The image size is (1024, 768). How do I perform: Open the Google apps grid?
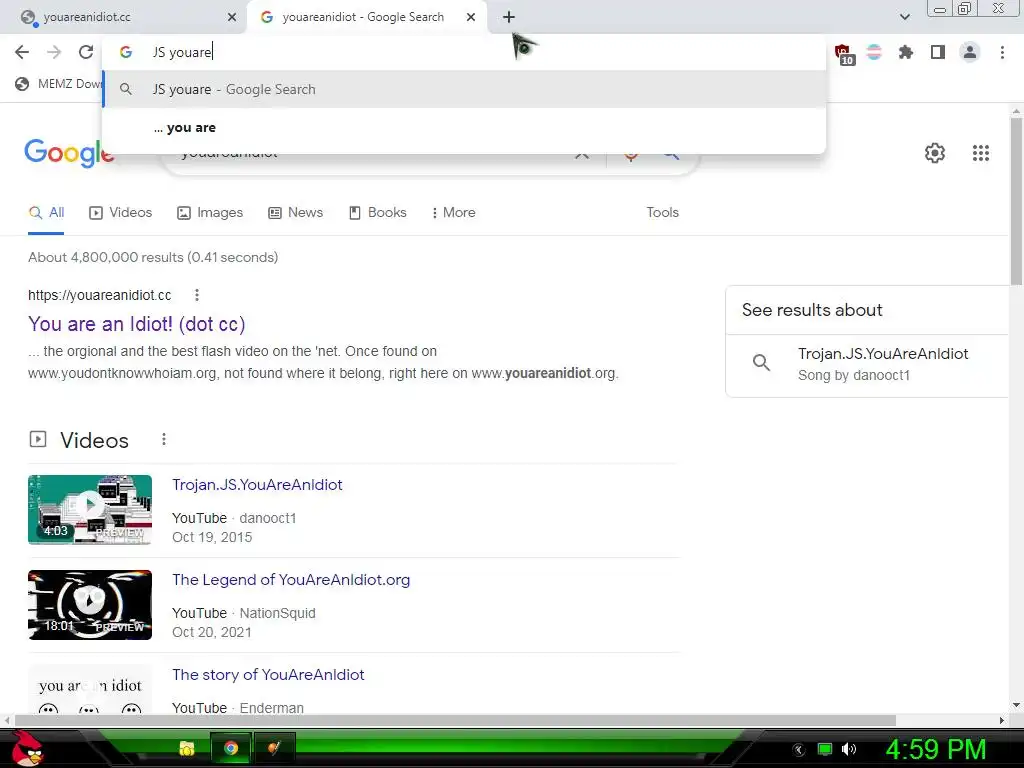point(981,153)
